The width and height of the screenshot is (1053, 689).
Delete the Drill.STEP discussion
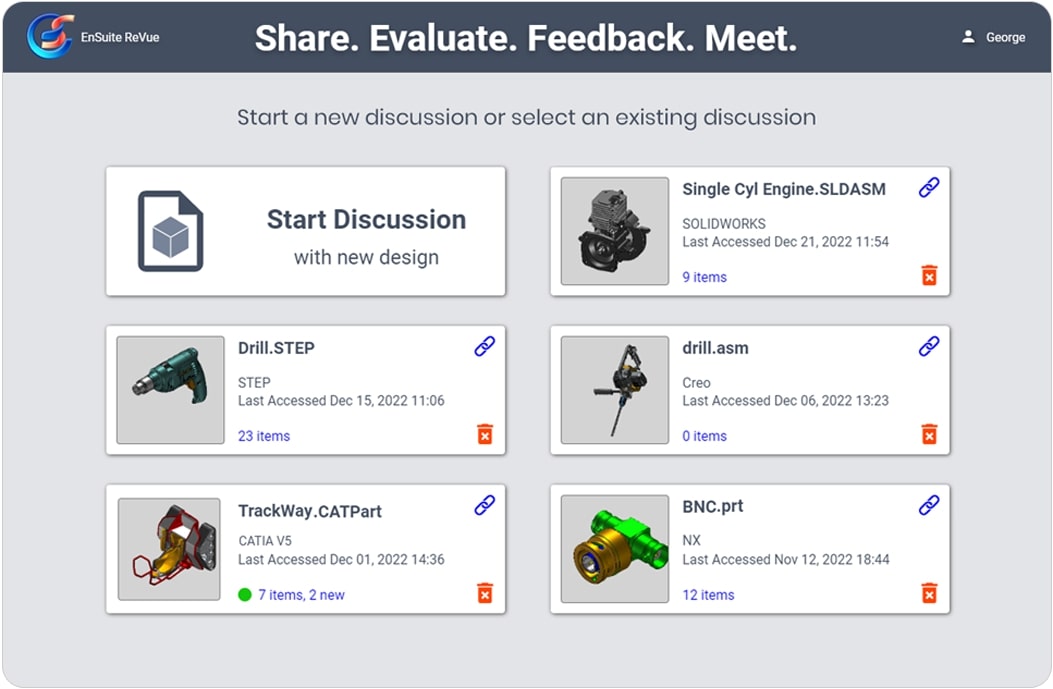(485, 434)
